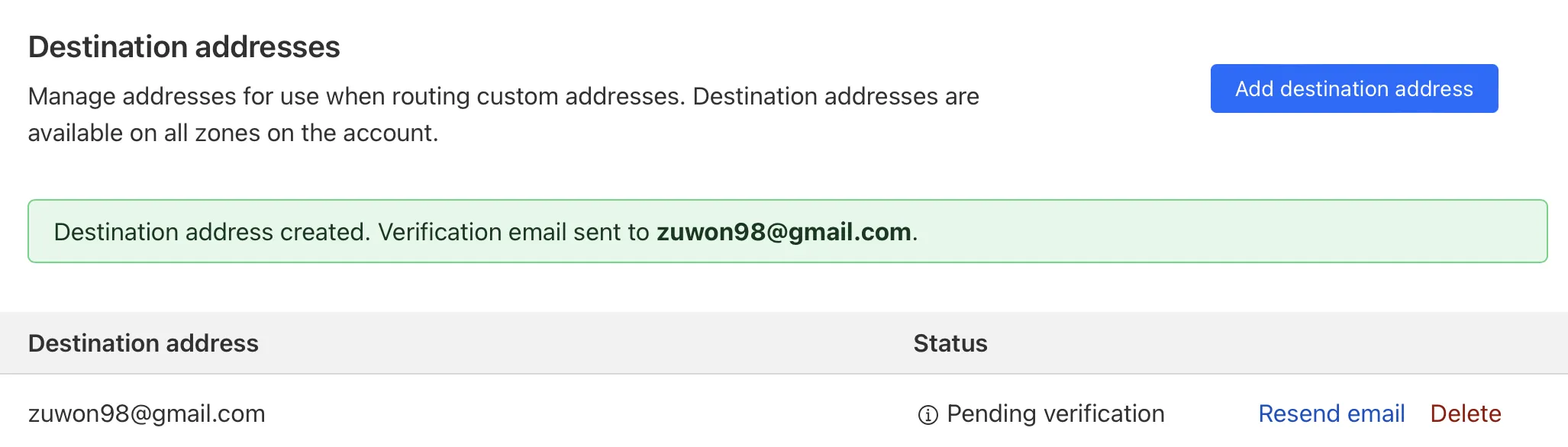This screenshot has height=447, width=1568.
Task: Click the "Destination addresses" page heading
Action: 184,47
